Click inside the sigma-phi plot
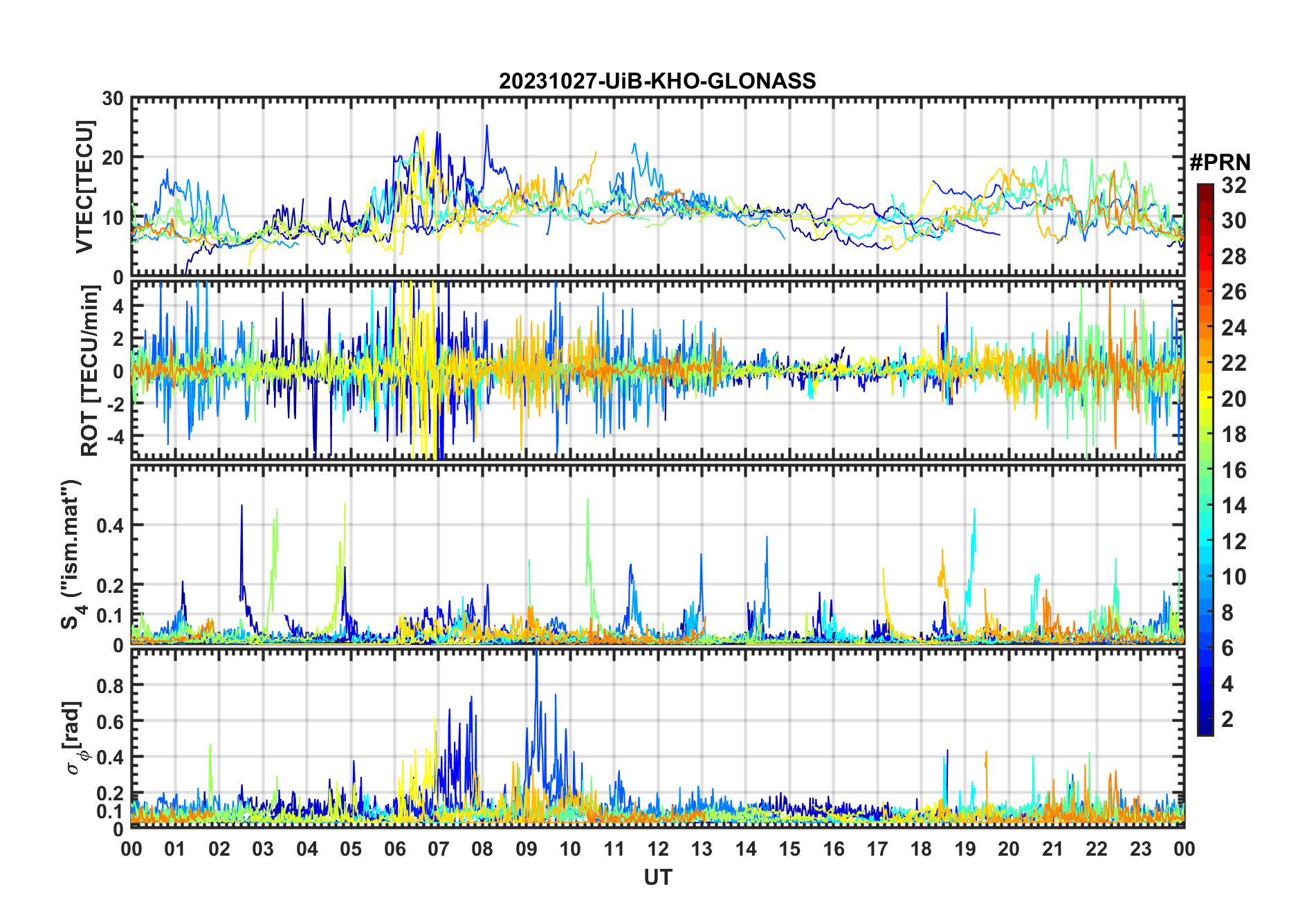The height and width of the screenshot is (920, 1316). point(658,737)
